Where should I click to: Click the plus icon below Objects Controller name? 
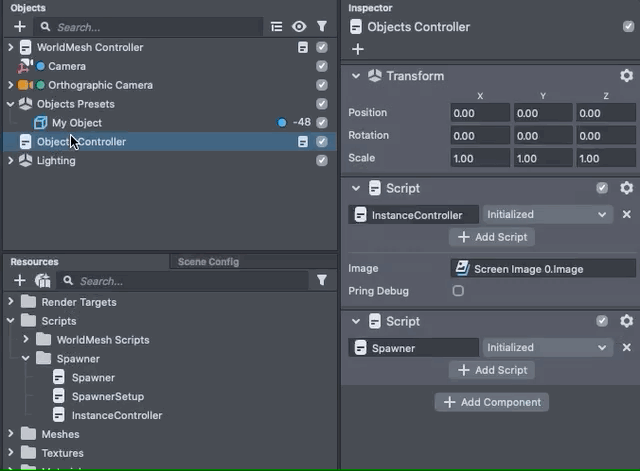[x=358, y=48]
